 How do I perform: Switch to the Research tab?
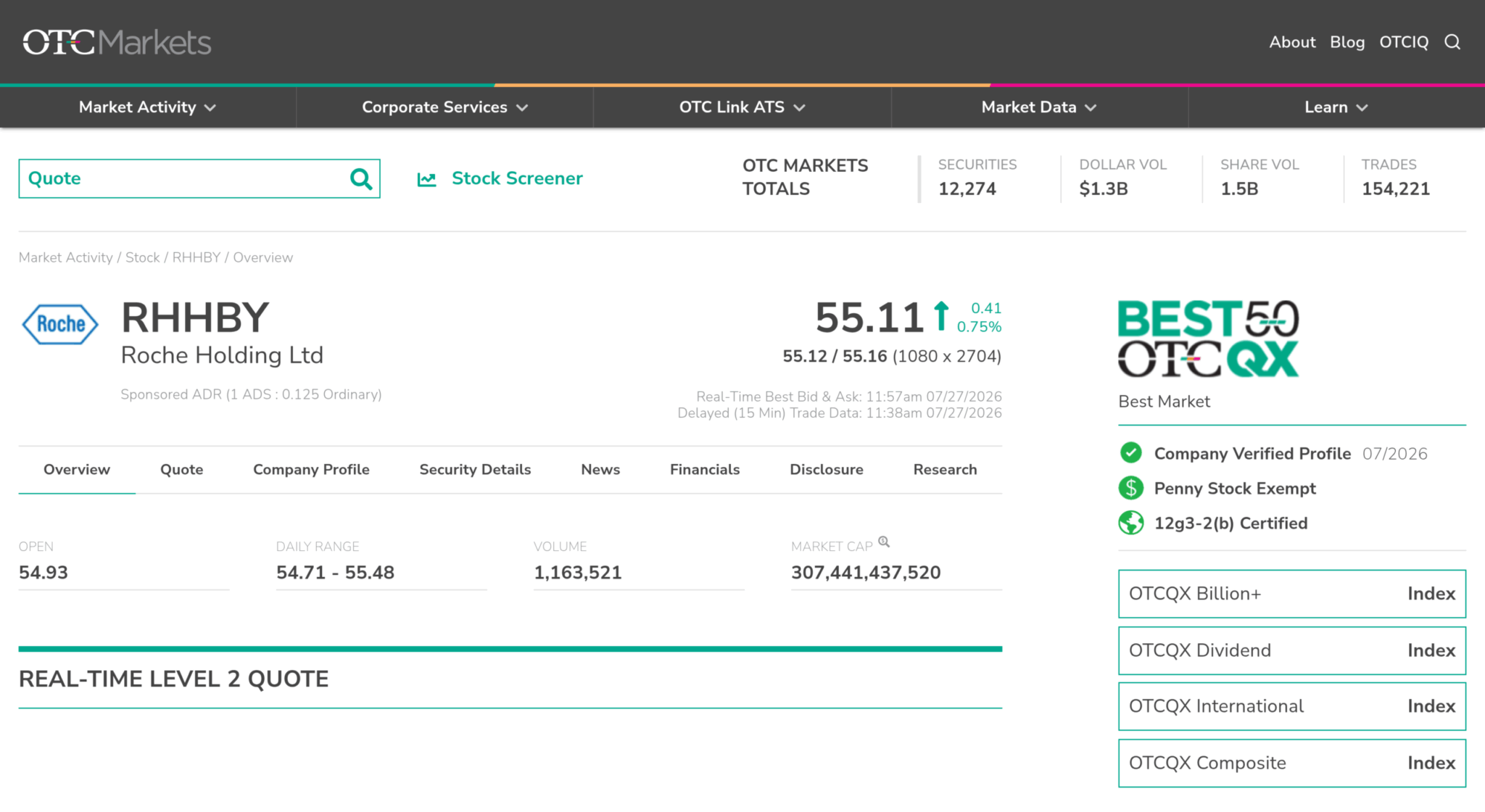pyautogui.click(x=945, y=470)
